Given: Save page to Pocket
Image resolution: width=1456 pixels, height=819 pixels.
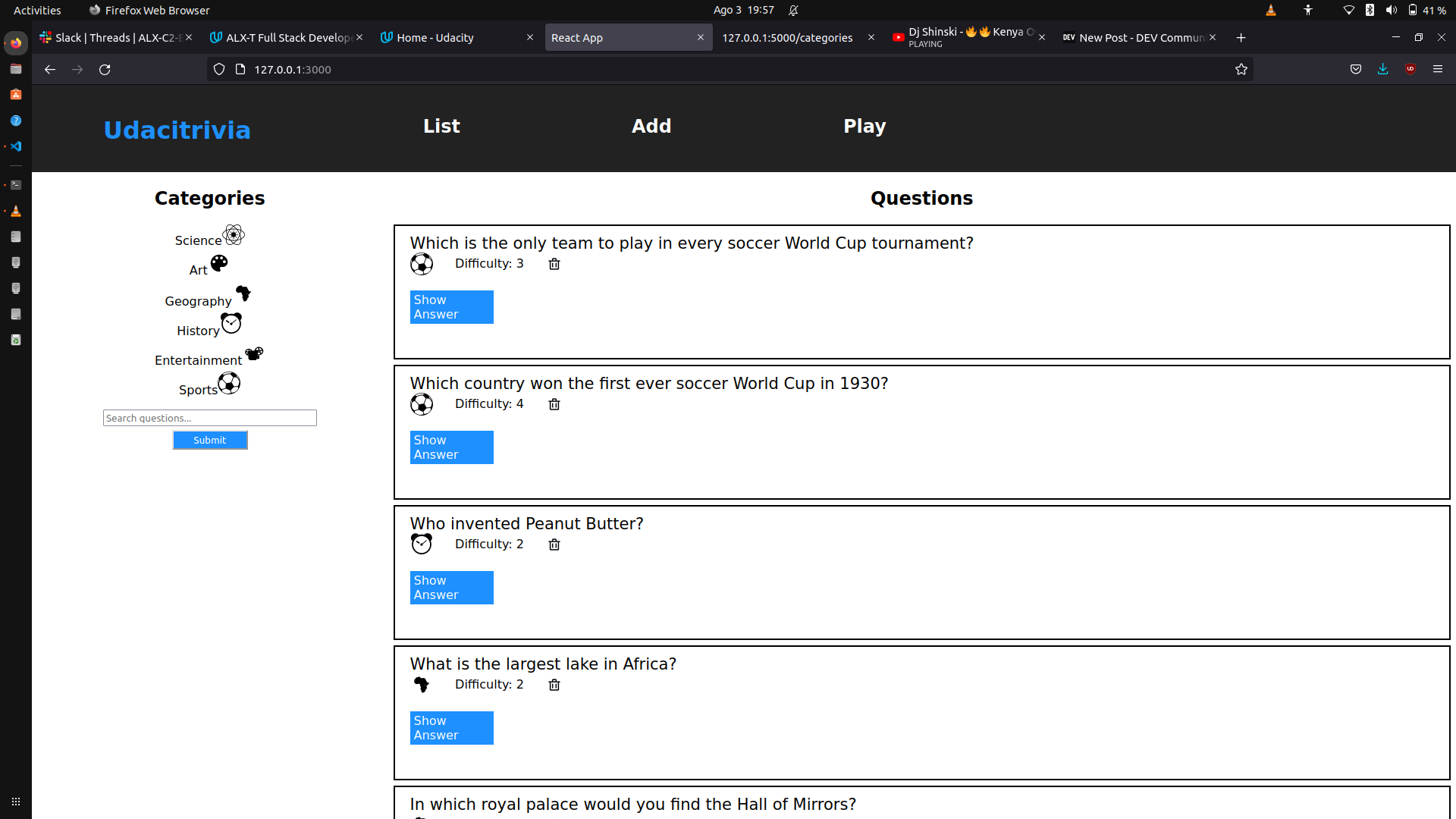Looking at the screenshot, I should pos(1356,69).
